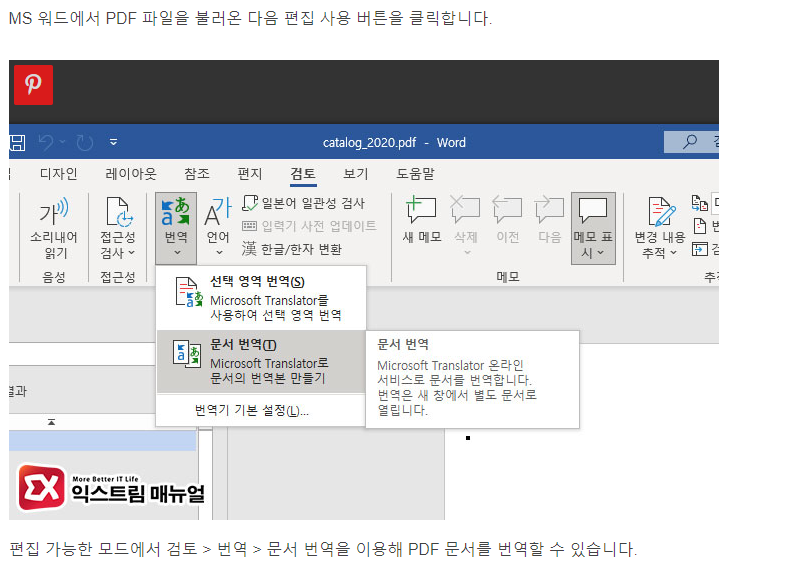Click the 번역 translate icon
Viewport: 797px width, 586px height.
pos(176,211)
